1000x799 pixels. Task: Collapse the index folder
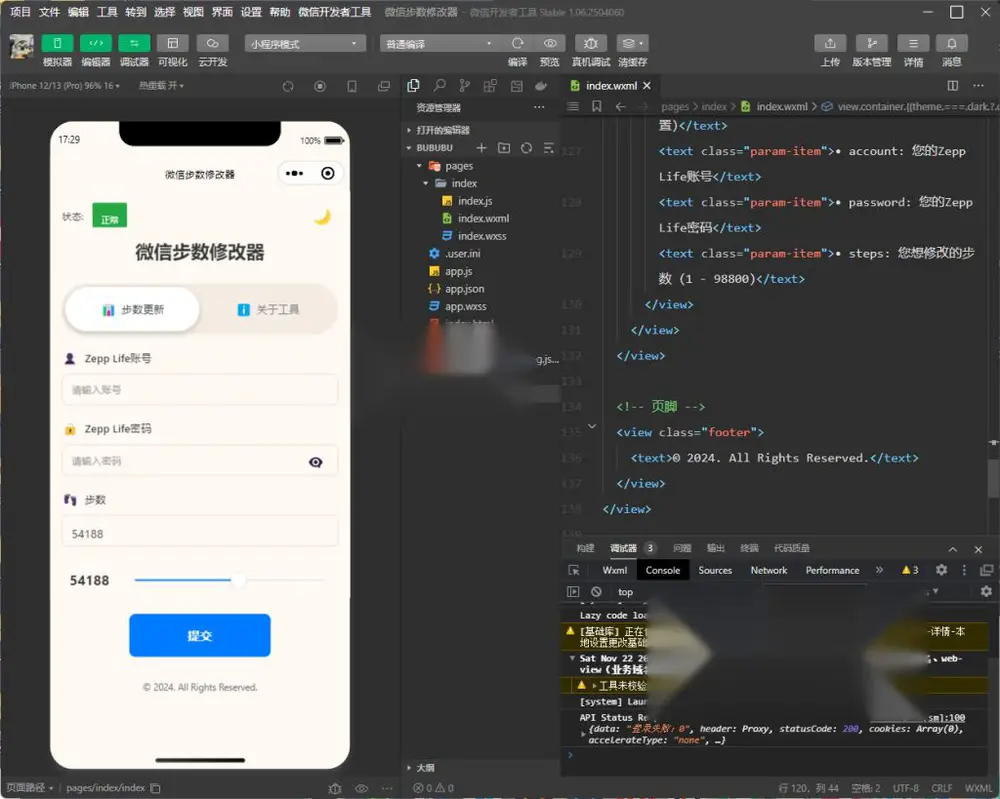[x=457, y=183]
